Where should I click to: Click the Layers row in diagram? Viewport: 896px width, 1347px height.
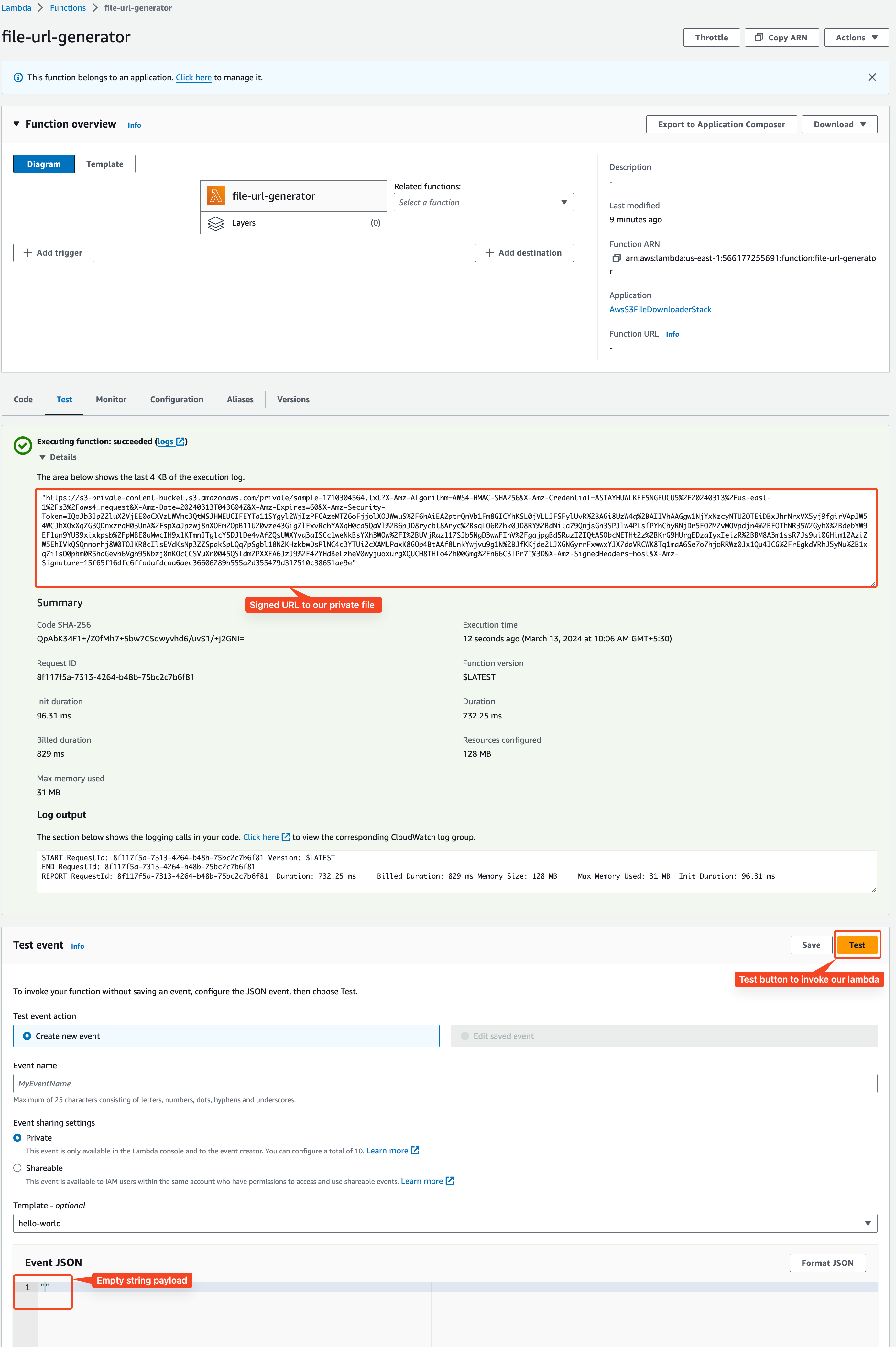tap(293, 223)
